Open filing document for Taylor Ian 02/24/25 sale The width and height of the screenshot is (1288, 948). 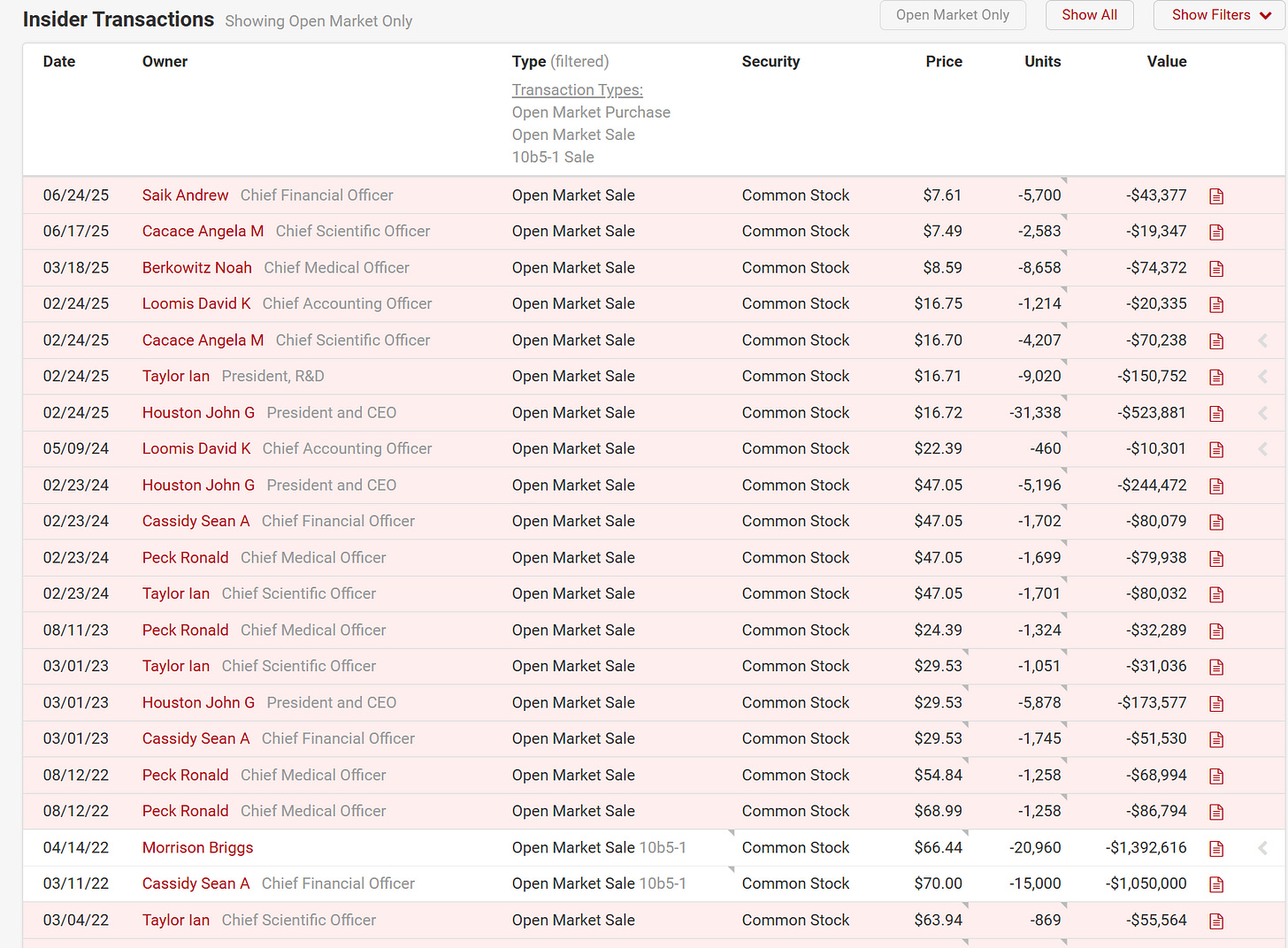(1216, 378)
